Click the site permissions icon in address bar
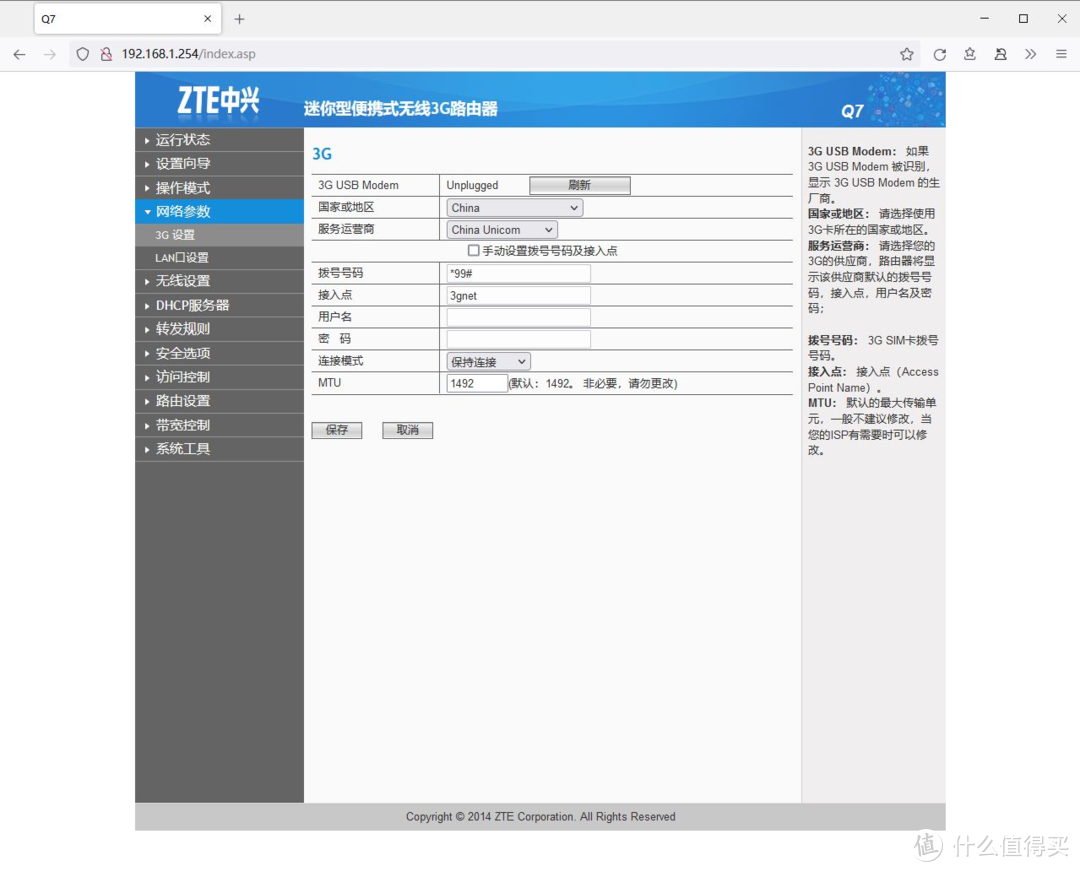The width and height of the screenshot is (1080, 872). 106,54
